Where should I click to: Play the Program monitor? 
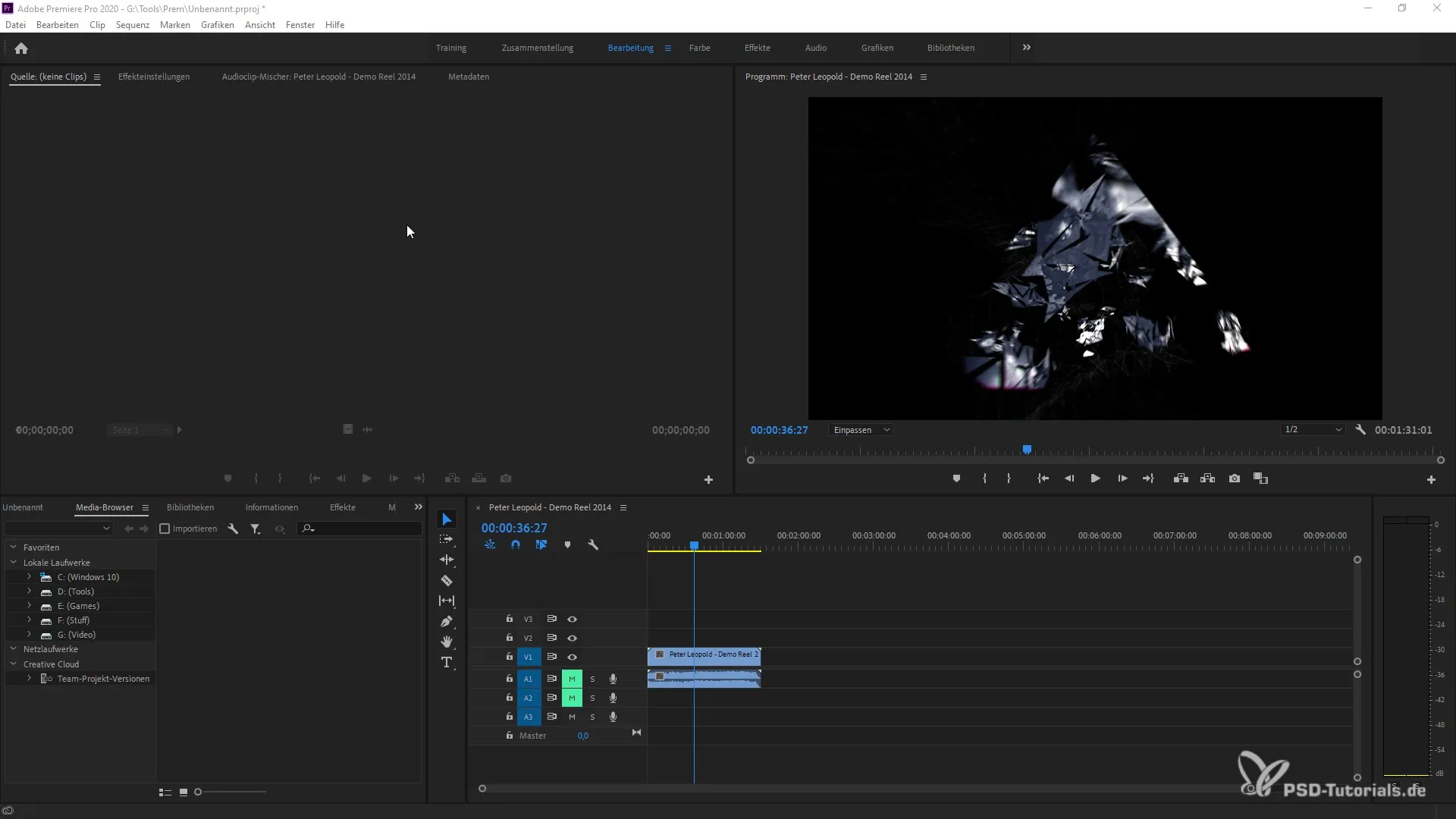[1095, 479]
